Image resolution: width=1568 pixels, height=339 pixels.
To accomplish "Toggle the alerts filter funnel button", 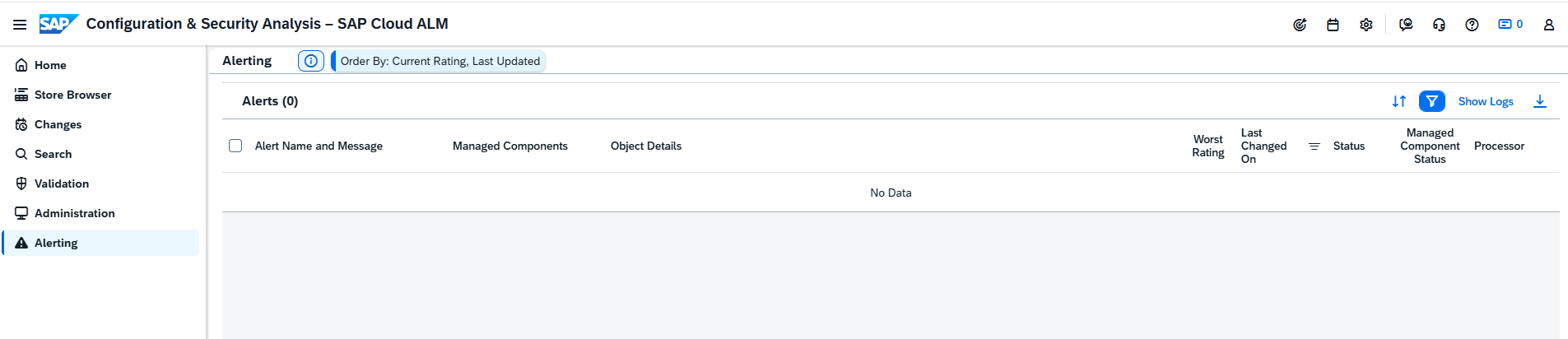I will [x=1431, y=101].
